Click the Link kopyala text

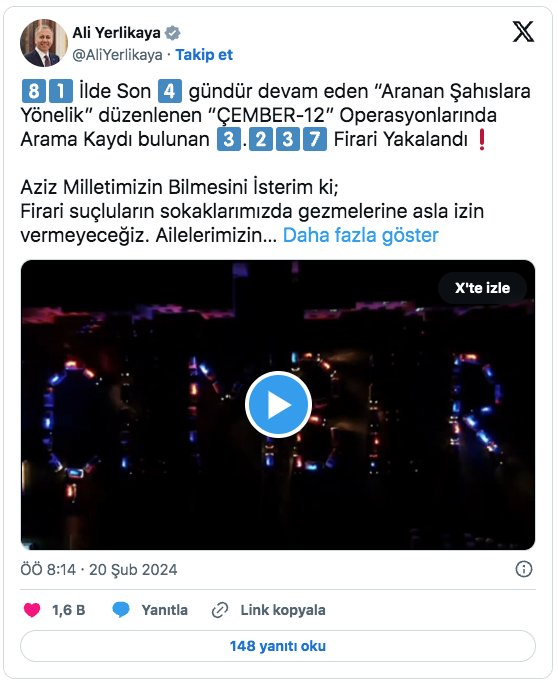[283, 610]
